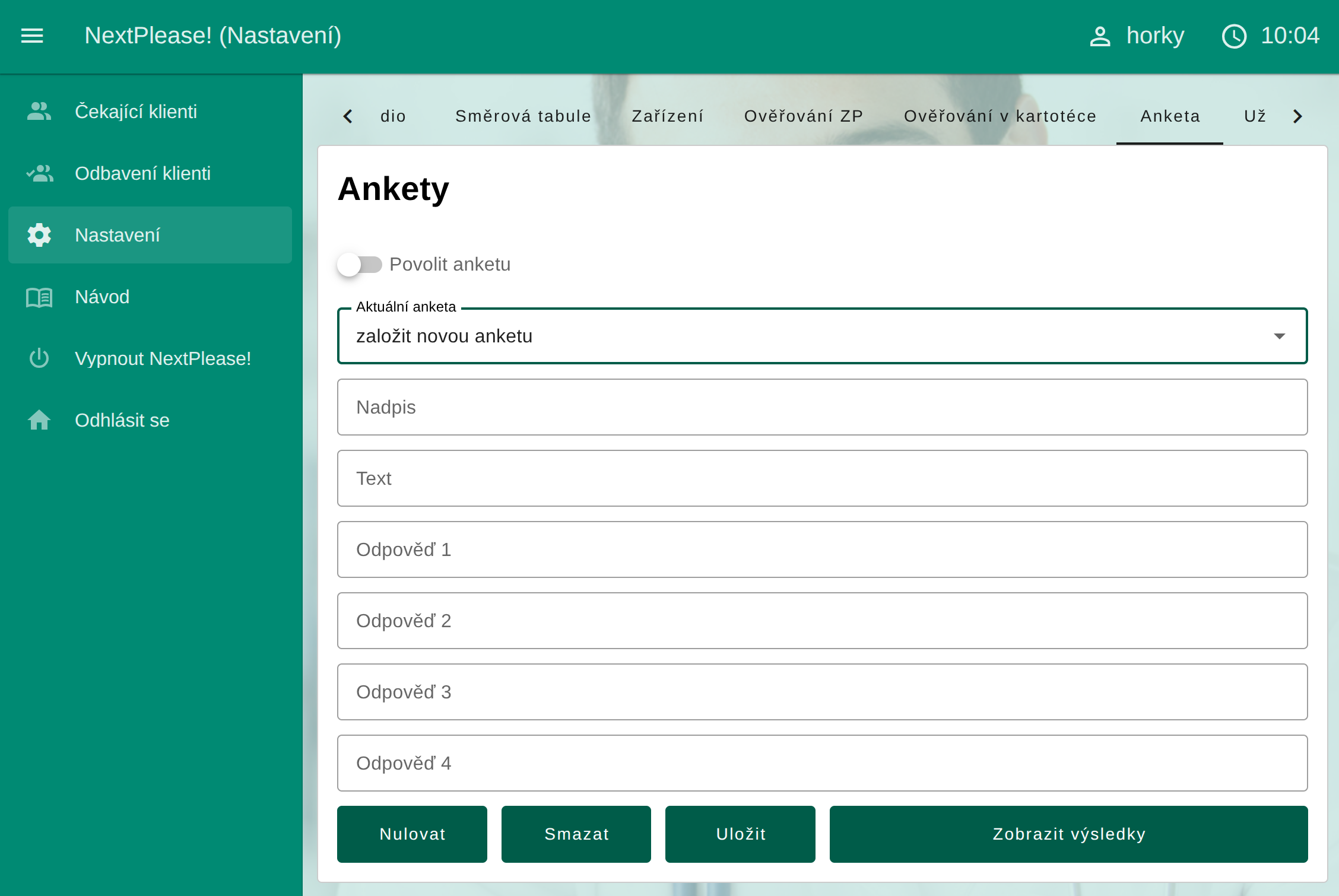Open the Aktuální anketa dropdown
This screenshot has width=1339, height=896.
pyautogui.click(x=822, y=336)
